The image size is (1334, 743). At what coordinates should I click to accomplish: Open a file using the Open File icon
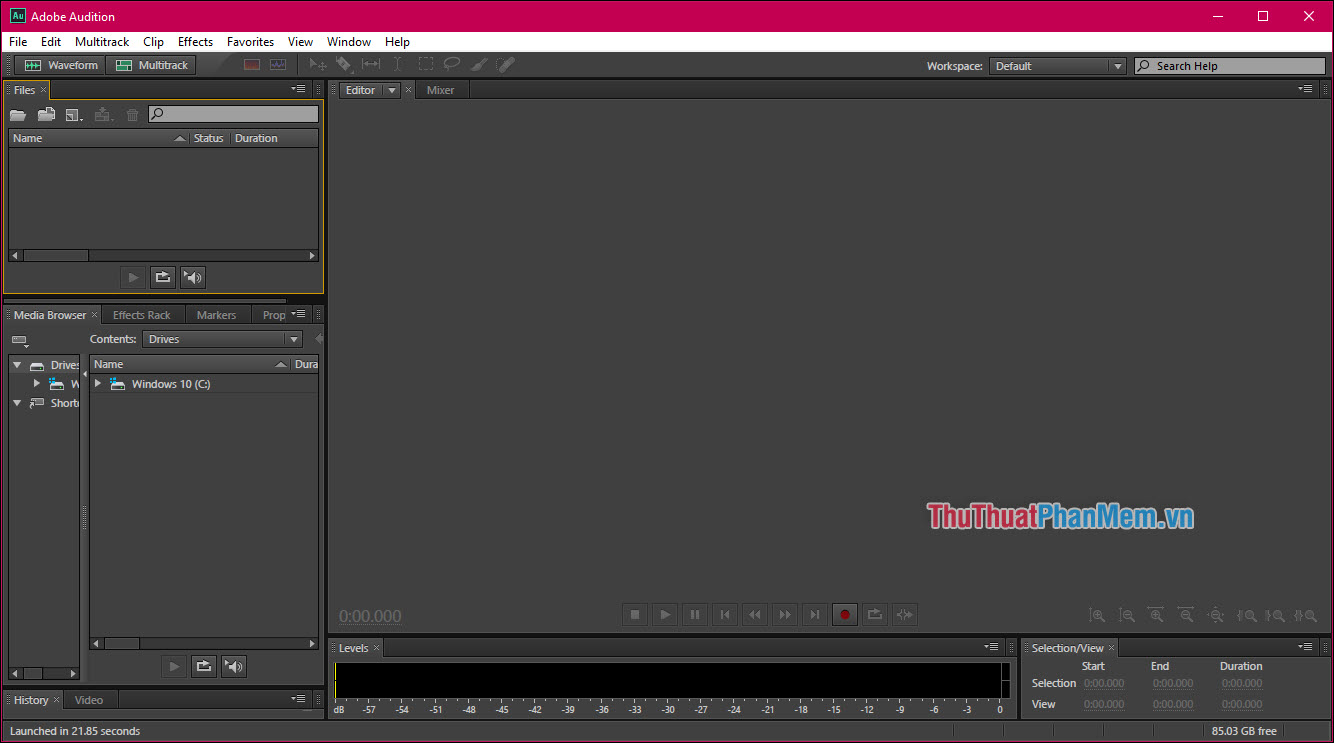click(x=17, y=114)
